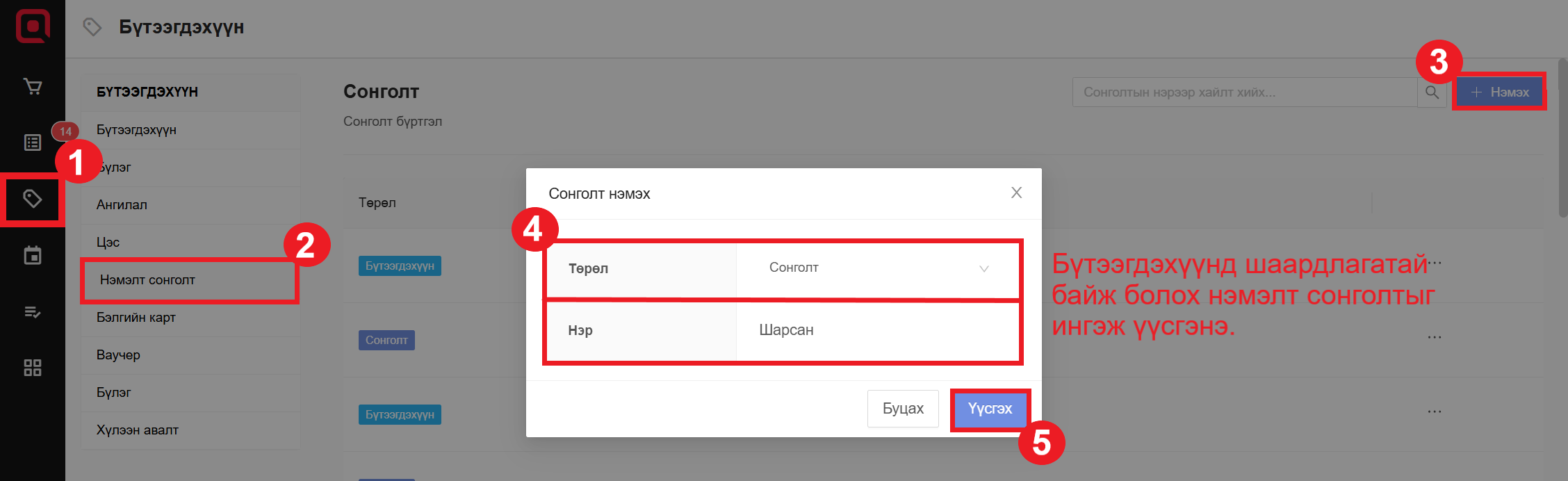Click the checklist sidebar icon
1568x481 pixels.
(x=33, y=312)
